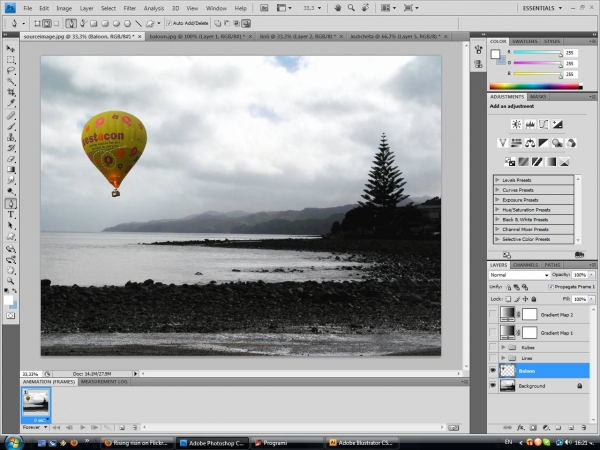Add a Curves adjustment layer
600x450 pixels.
[543, 124]
